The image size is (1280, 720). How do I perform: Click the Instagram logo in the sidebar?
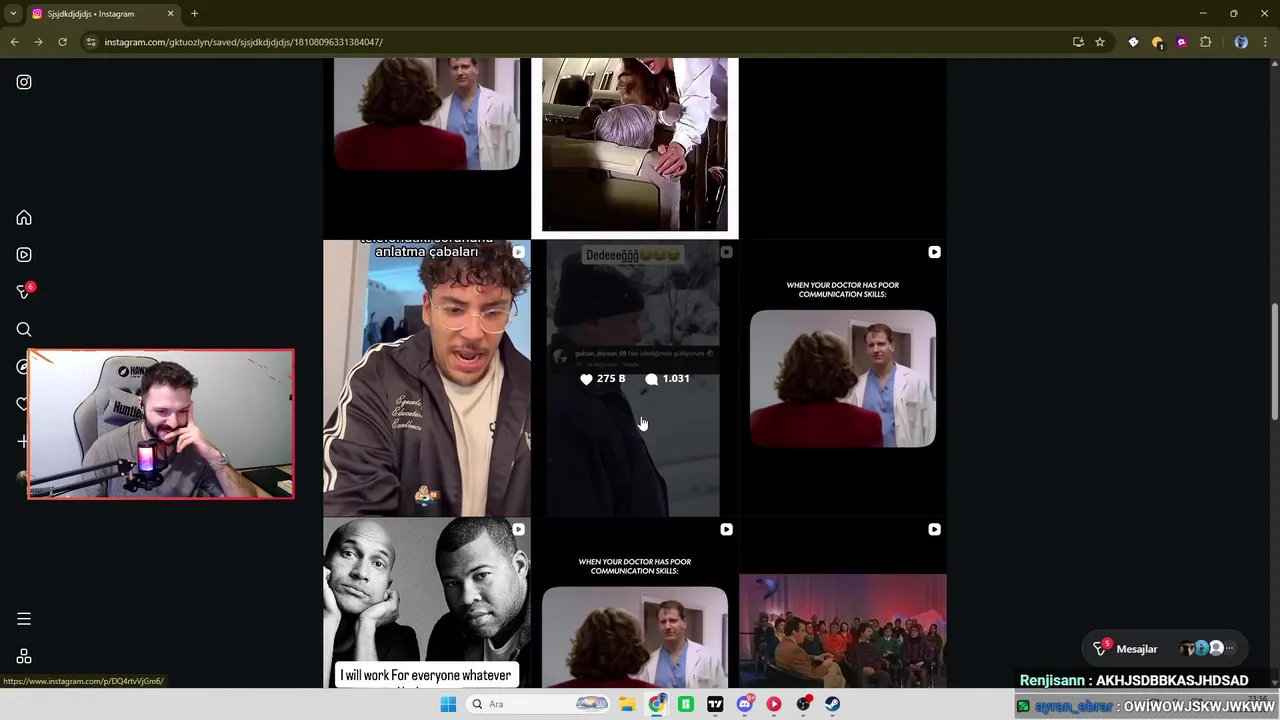(24, 82)
